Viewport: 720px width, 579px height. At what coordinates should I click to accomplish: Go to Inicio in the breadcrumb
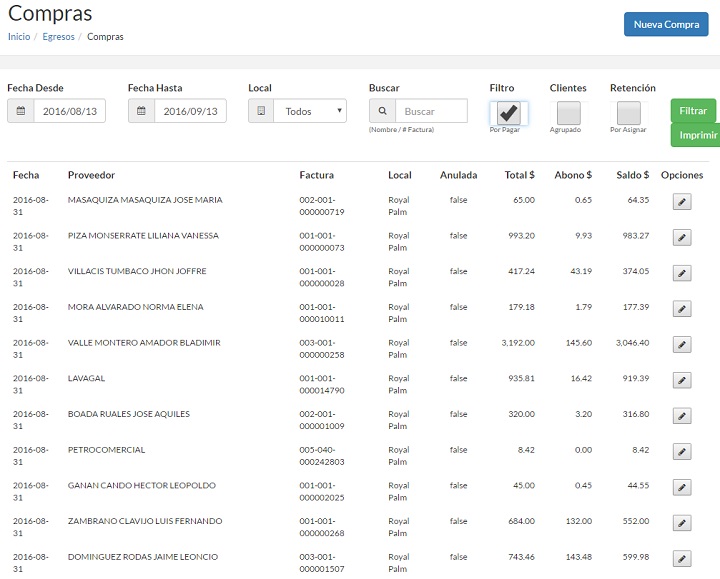[19, 37]
